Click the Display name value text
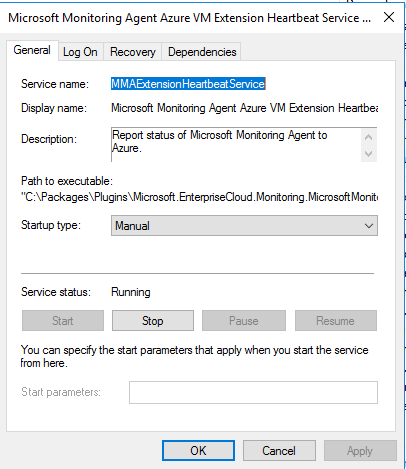 244,108
